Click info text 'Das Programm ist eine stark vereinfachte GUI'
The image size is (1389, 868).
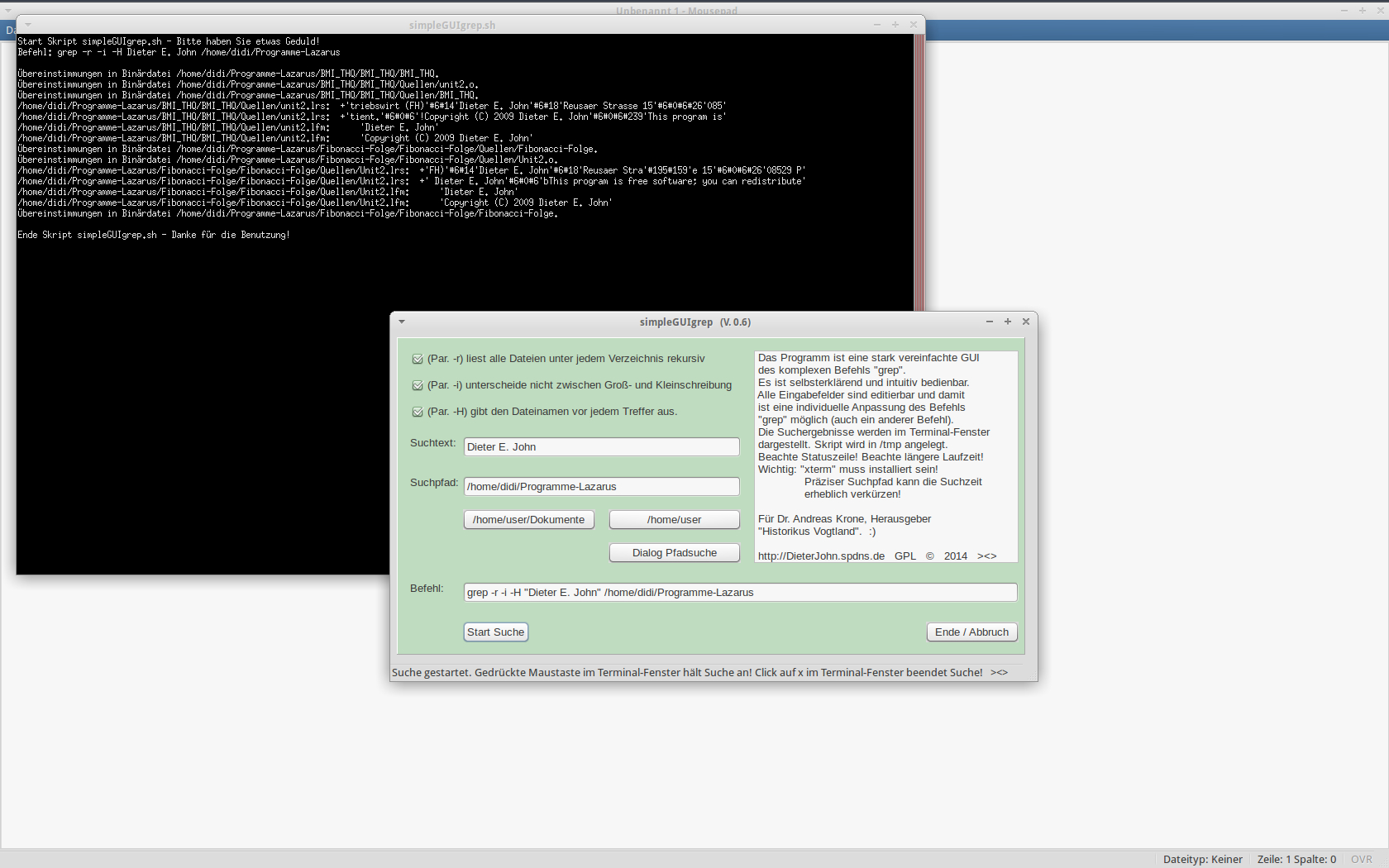pyautogui.click(x=868, y=358)
